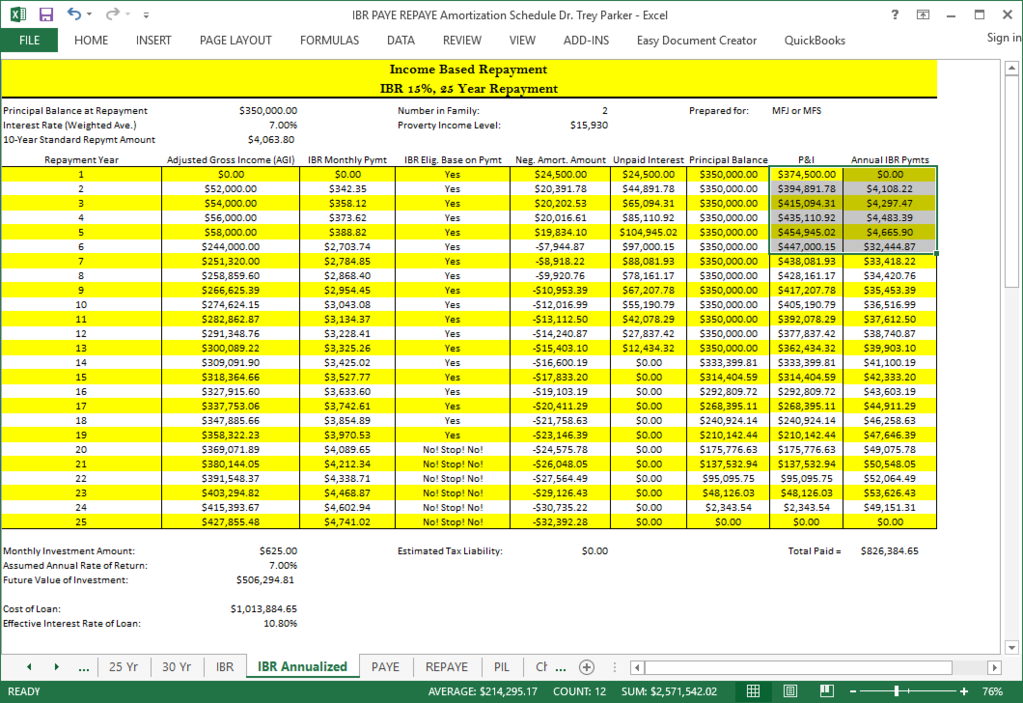This screenshot has width=1023, height=703.
Task: Switch to Page Layout view icon
Action: [x=789, y=691]
